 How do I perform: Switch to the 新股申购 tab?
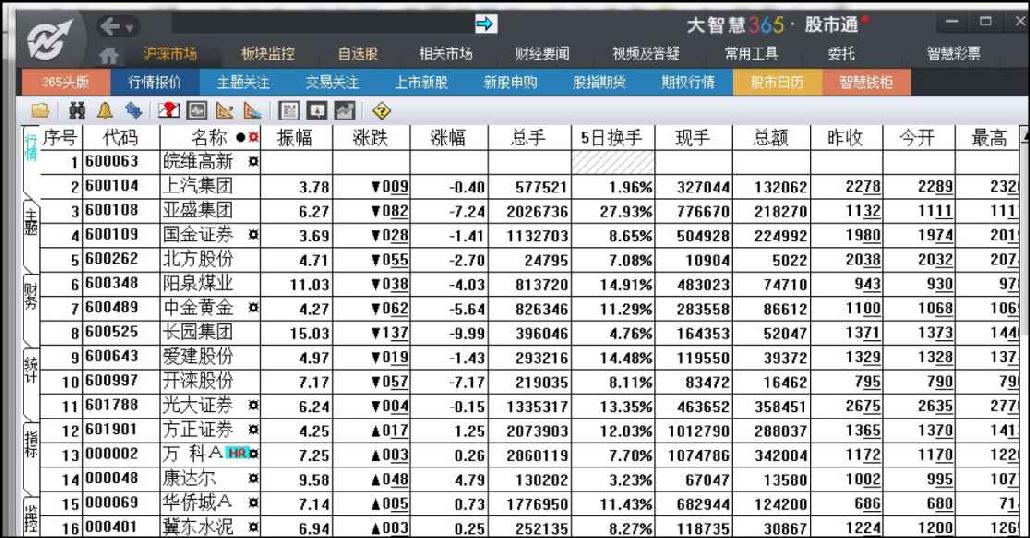(510, 82)
